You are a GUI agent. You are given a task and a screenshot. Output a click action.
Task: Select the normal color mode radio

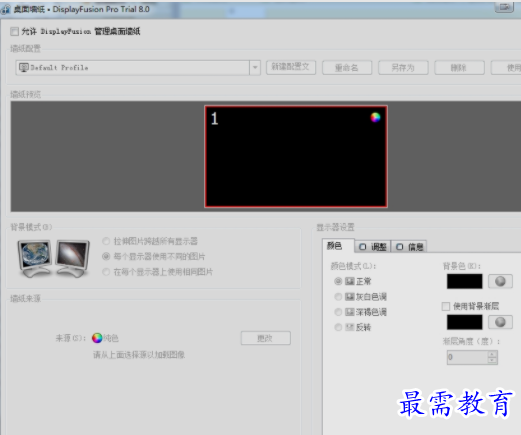(338, 281)
